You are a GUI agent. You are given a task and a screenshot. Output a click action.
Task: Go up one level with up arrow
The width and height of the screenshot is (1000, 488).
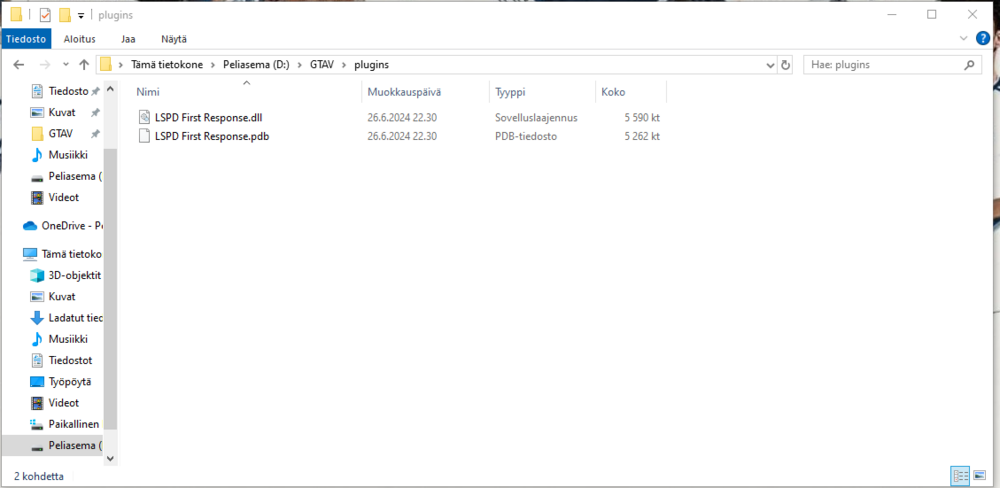click(x=84, y=64)
